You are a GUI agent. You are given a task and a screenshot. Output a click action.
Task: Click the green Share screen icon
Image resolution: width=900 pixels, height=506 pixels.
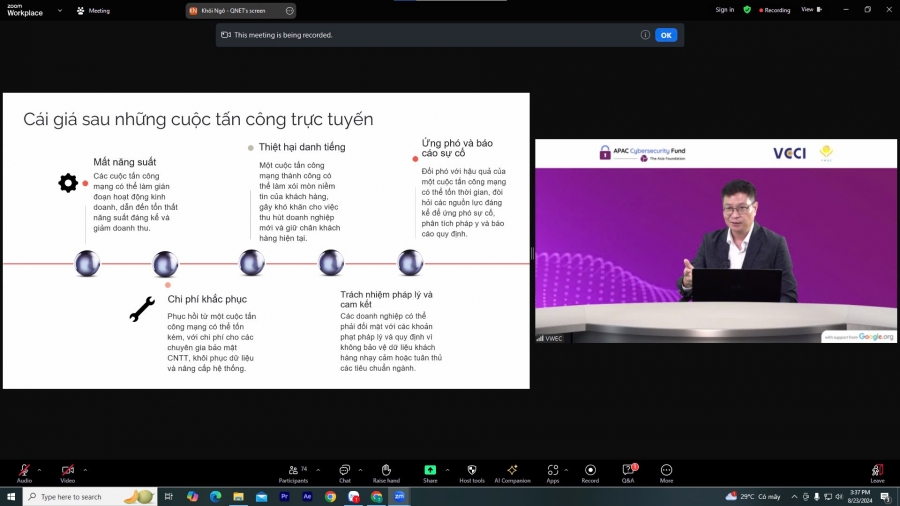[430, 470]
